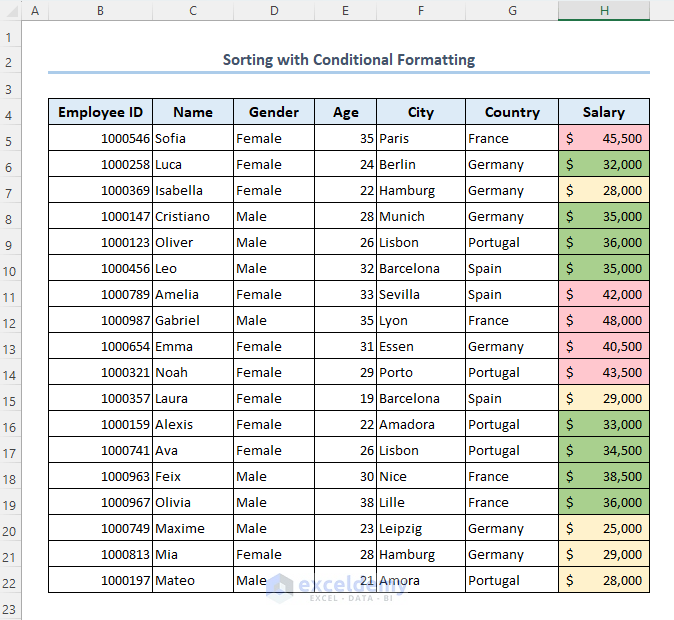
Task: Select row 12 header
Action: pos(10,320)
